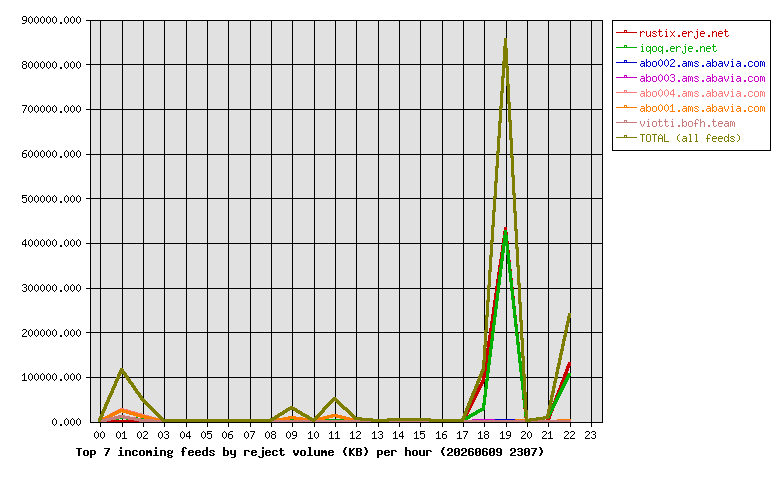Click the 300000.000 y-axis label
Viewport: 780px width, 480px height.
(51, 288)
